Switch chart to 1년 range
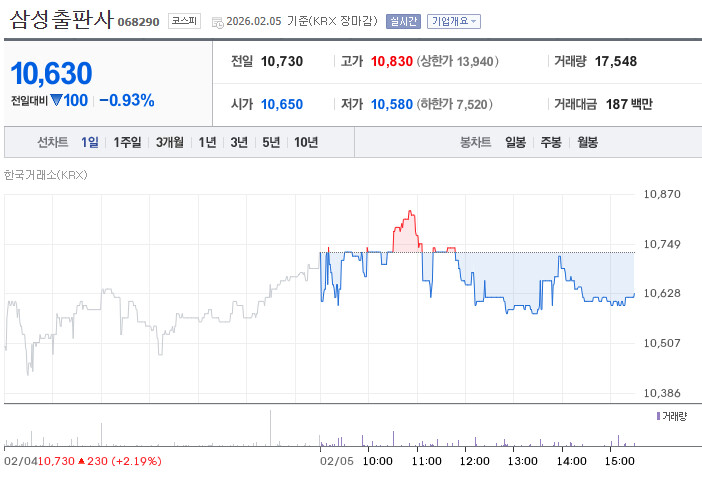Image resolution: width=702 pixels, height=492 pixels. pos(207,142)
